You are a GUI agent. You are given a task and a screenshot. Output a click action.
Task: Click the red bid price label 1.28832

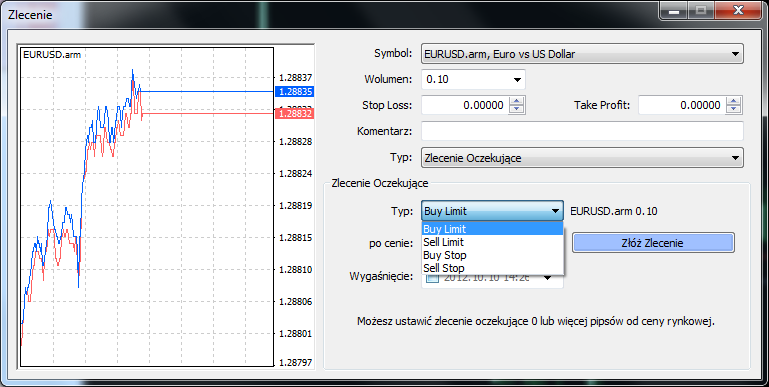[x=294, y=113]
